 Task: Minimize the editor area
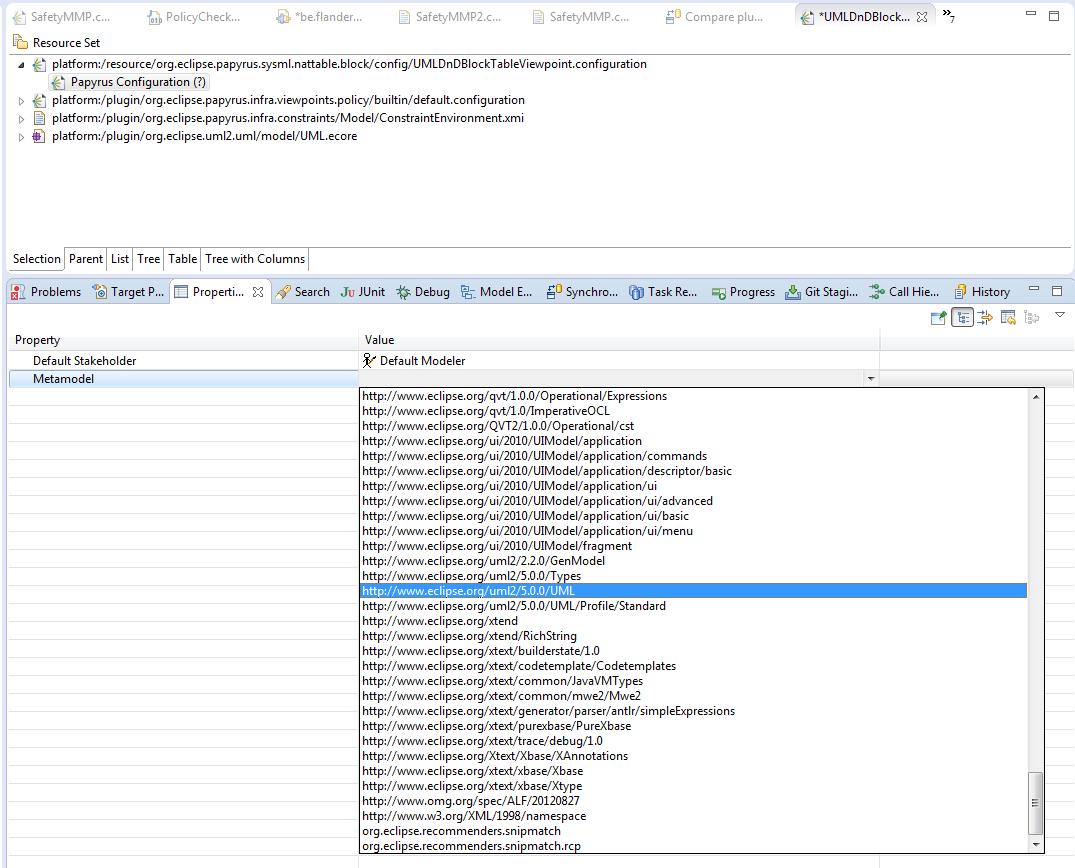pyautogui.click(x=1030, y=14)
